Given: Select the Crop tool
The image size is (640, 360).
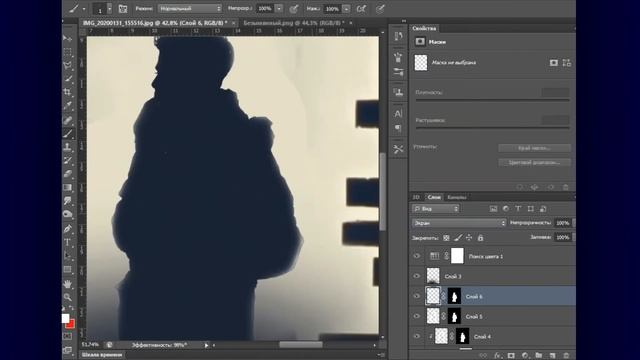Looking at the screenshot, I should [x=67, y=92].
